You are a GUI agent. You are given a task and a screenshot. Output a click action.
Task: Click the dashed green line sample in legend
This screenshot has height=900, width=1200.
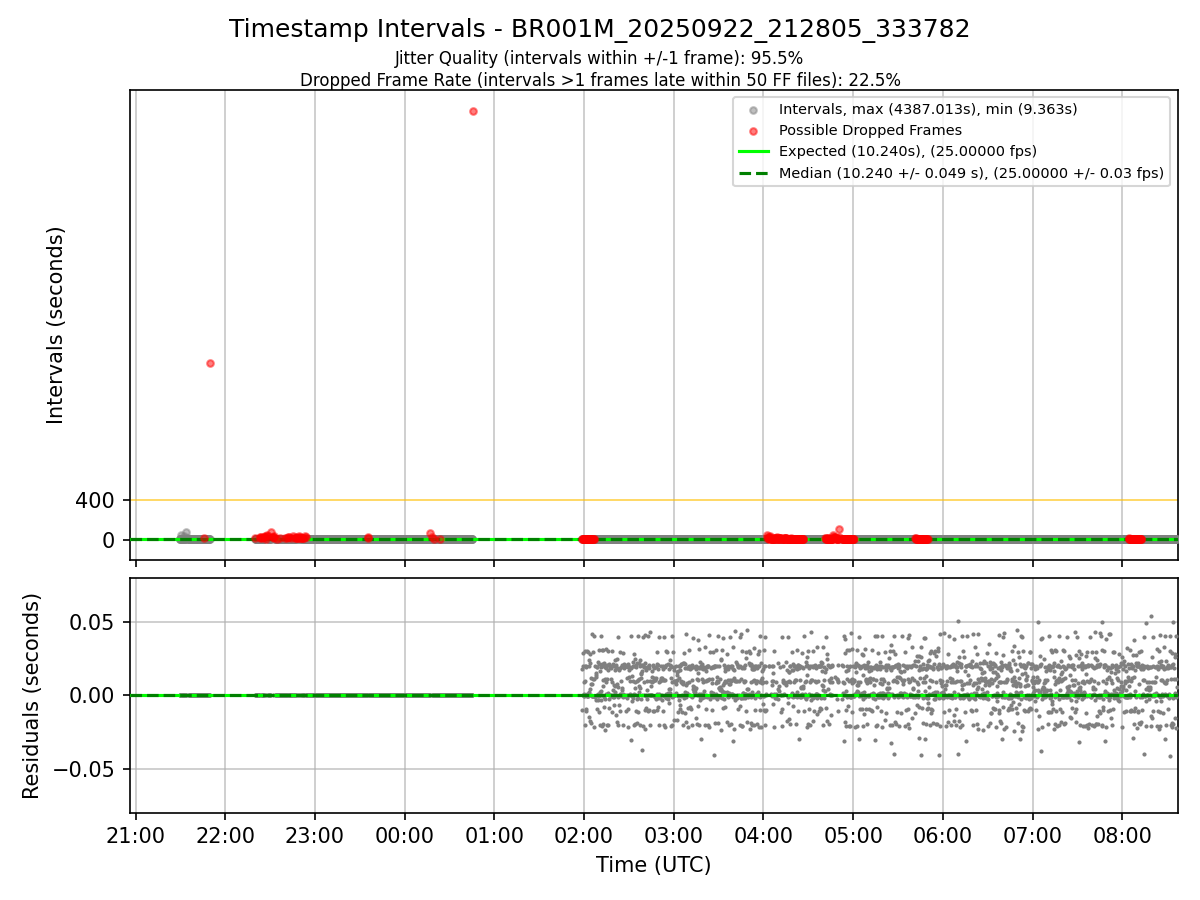tap(753, 174)
